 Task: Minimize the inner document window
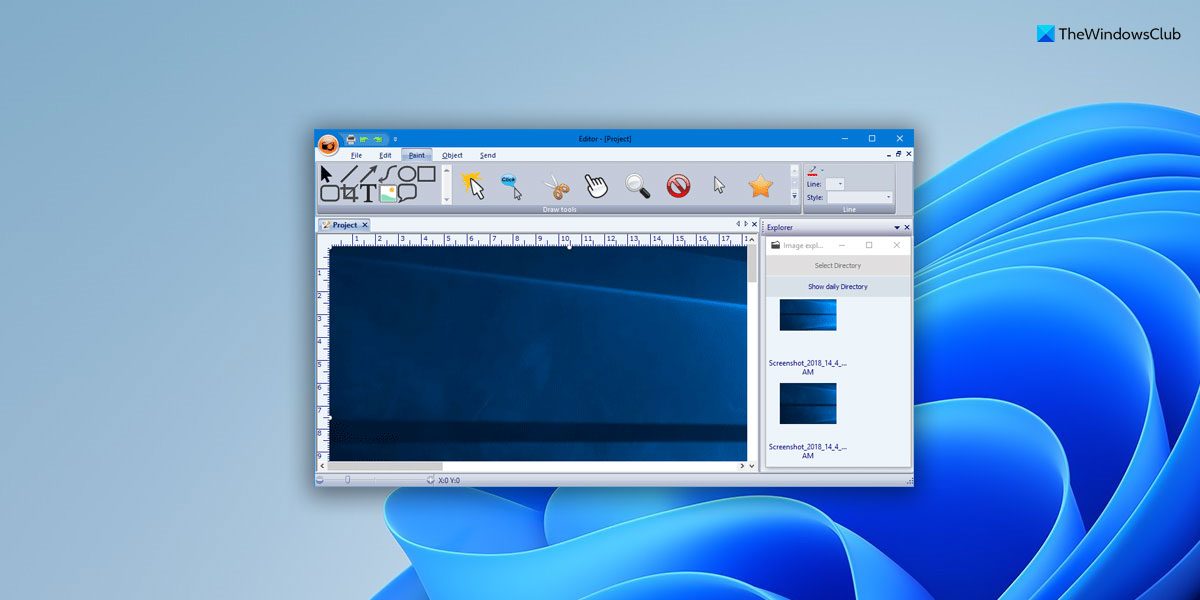tap(888, 155)
